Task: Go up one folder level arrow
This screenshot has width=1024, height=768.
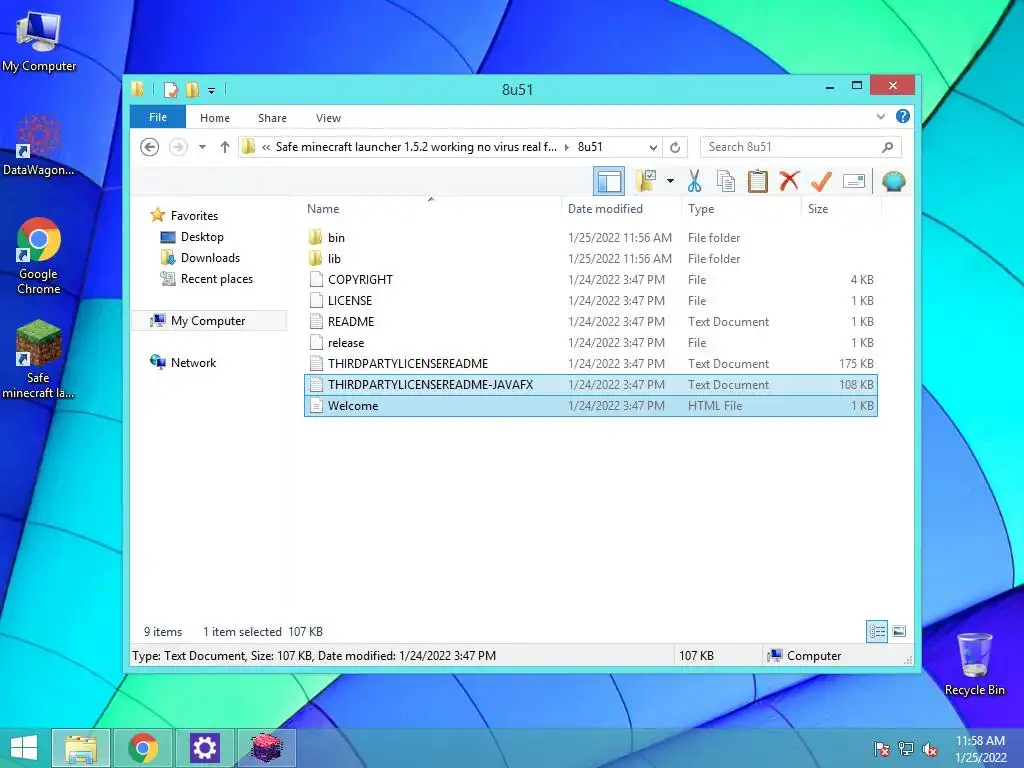Action: coord(225,147)
